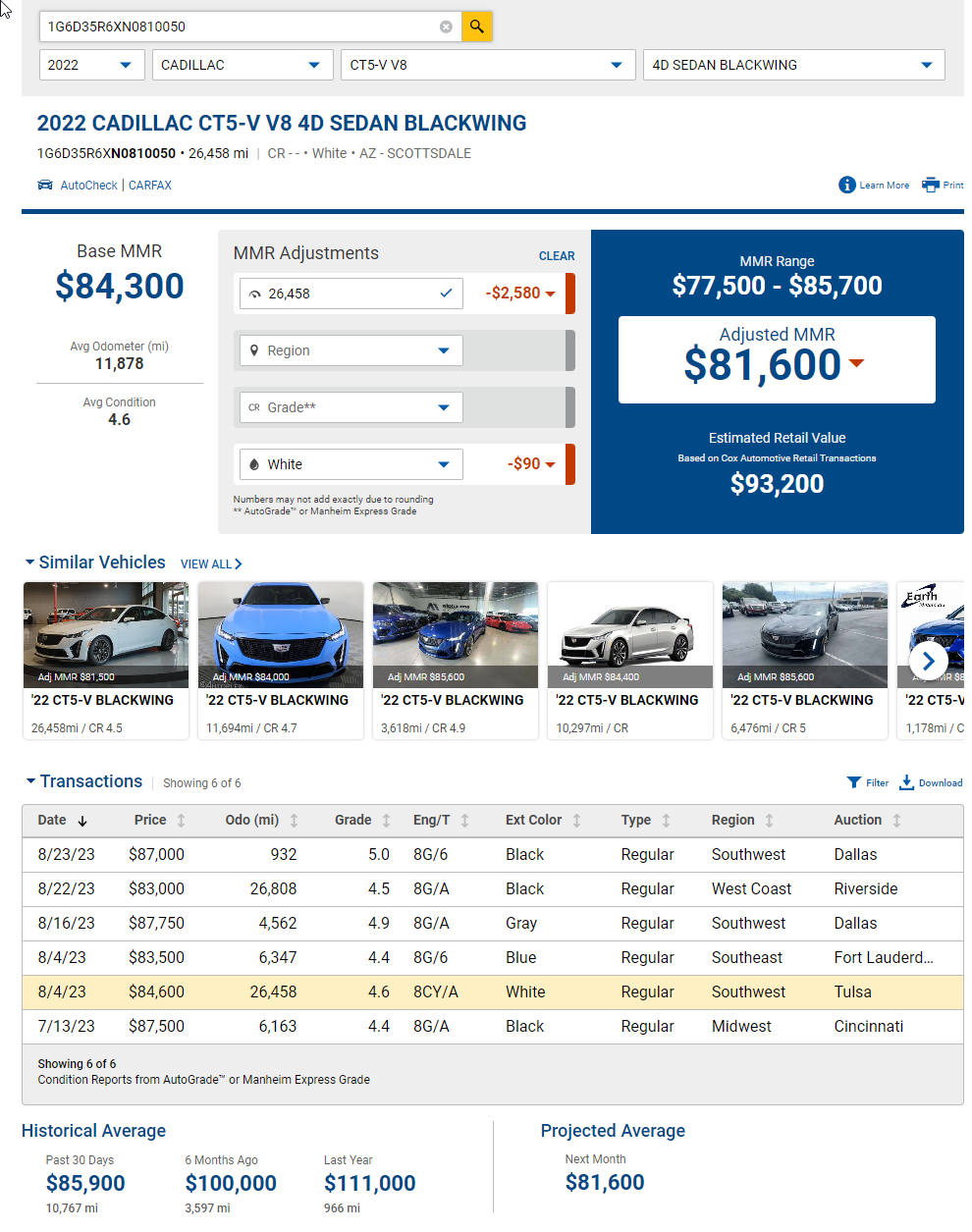
Task: Open the transactions Filter funnel icon
Action: [854, 782]
